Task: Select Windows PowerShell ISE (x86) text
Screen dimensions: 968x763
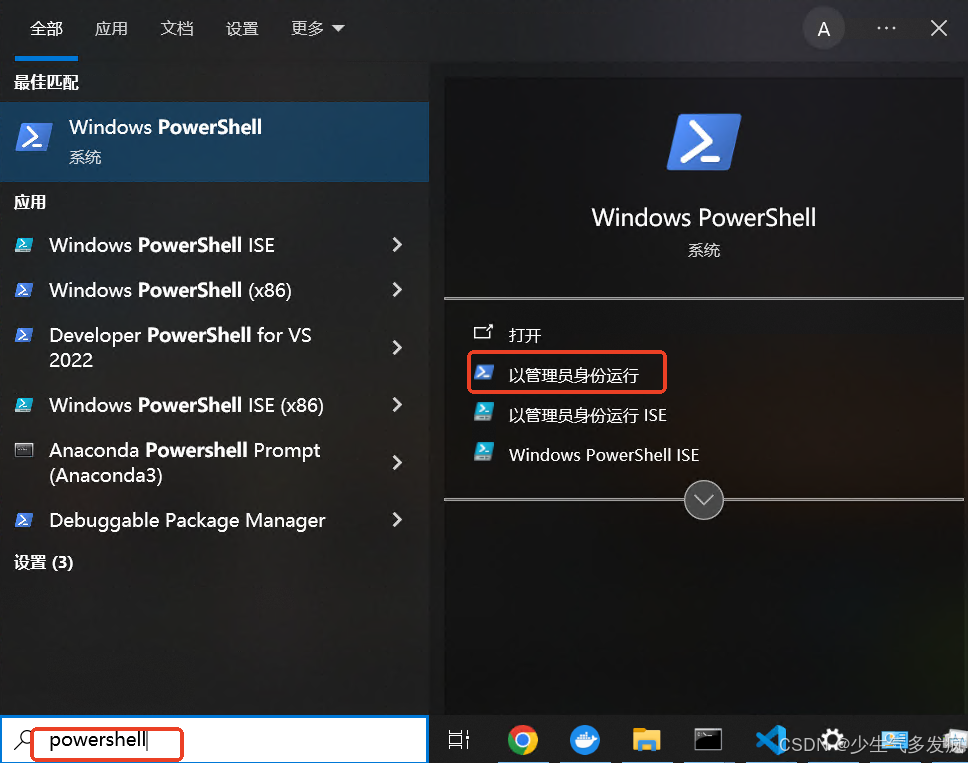Action: (186, 405)
